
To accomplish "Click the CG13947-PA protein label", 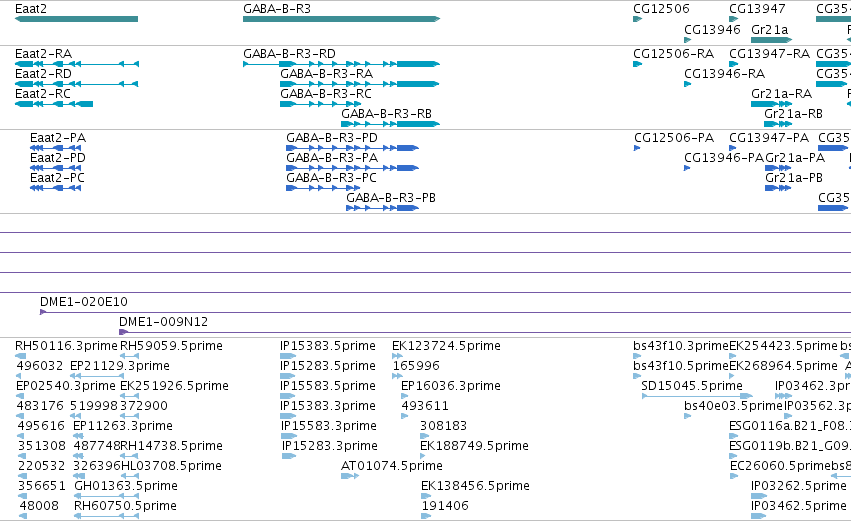I will click(769, 138).
